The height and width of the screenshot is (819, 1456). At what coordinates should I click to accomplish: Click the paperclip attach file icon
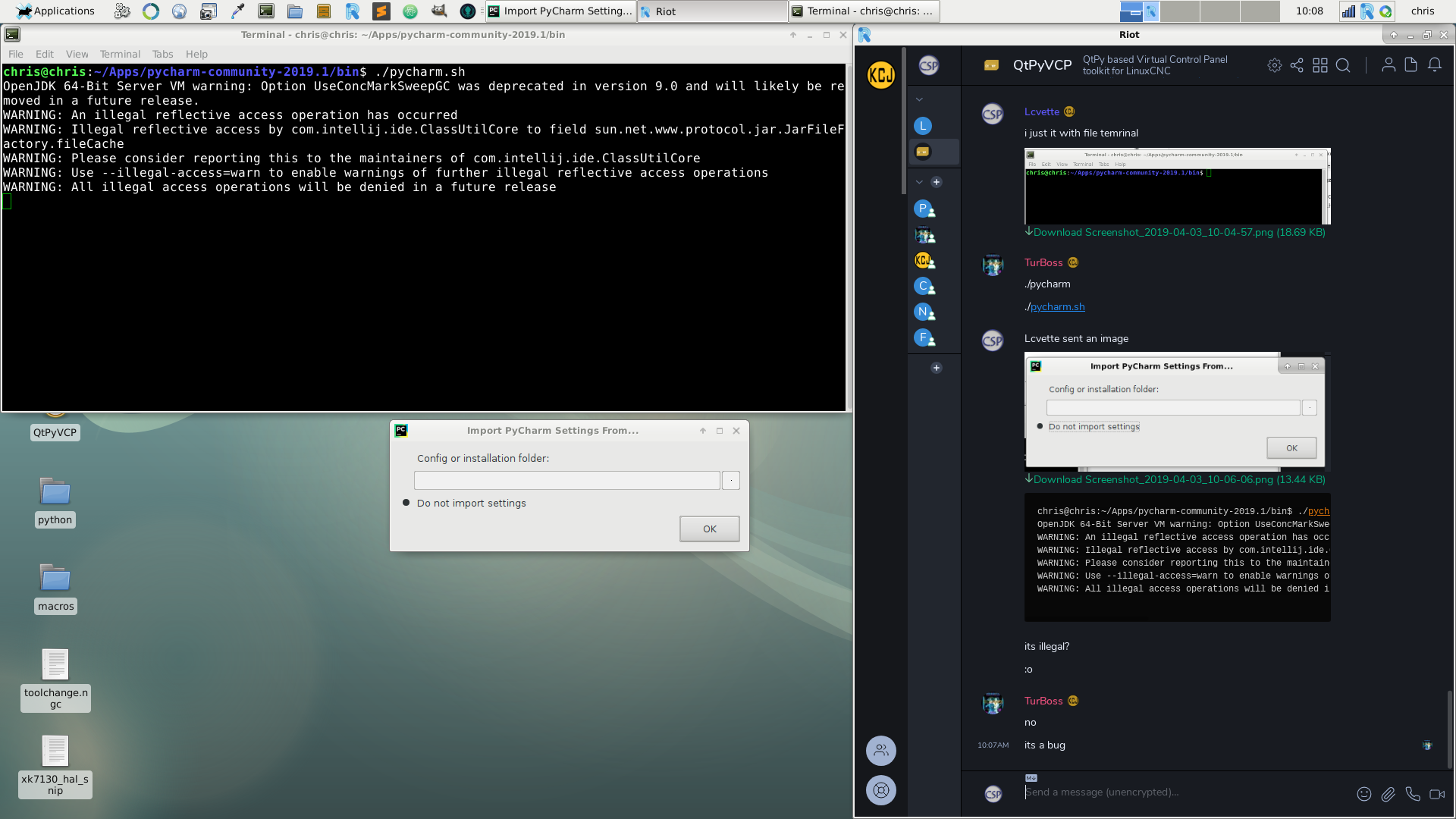[x=1388, y=794]
